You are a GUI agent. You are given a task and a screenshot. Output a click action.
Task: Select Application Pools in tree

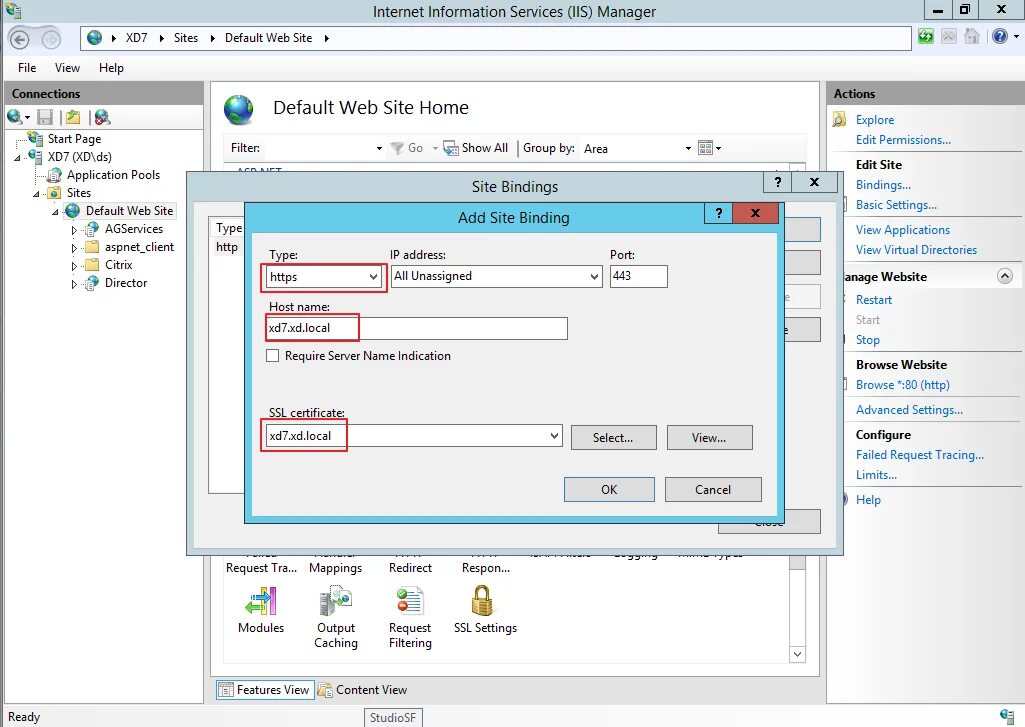(x=113, y=175)
